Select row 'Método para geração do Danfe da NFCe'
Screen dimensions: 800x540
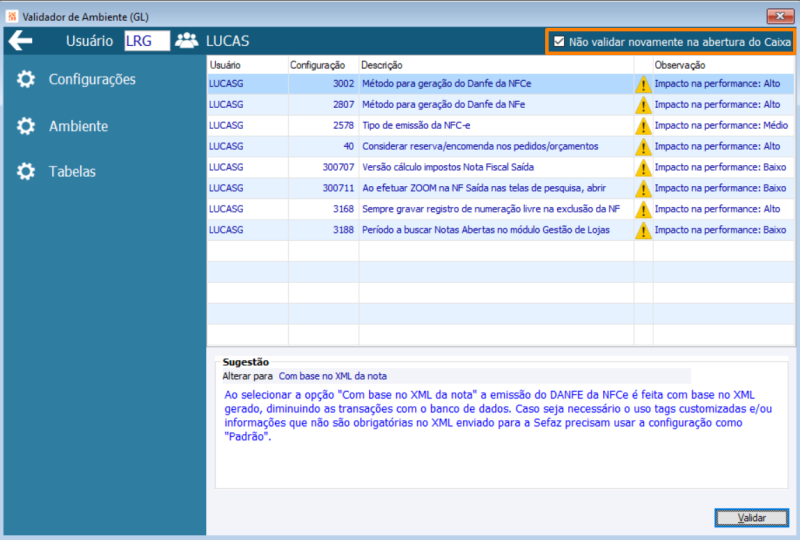(x=501, y=84)
